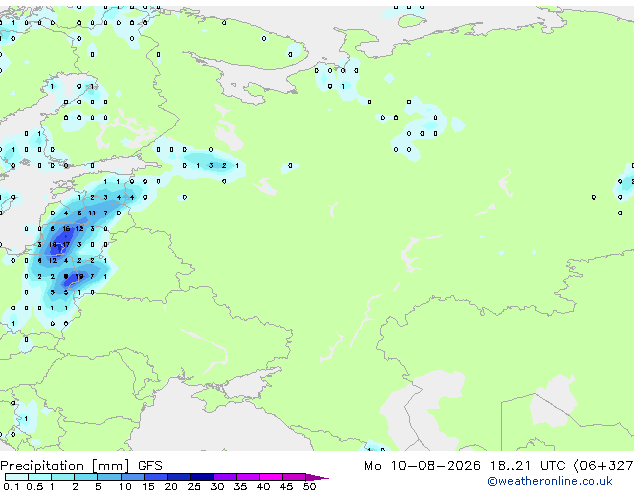Click the weatheronline.co.uk copyright link
The image size is (634, 490).
(x=550, y=481)
